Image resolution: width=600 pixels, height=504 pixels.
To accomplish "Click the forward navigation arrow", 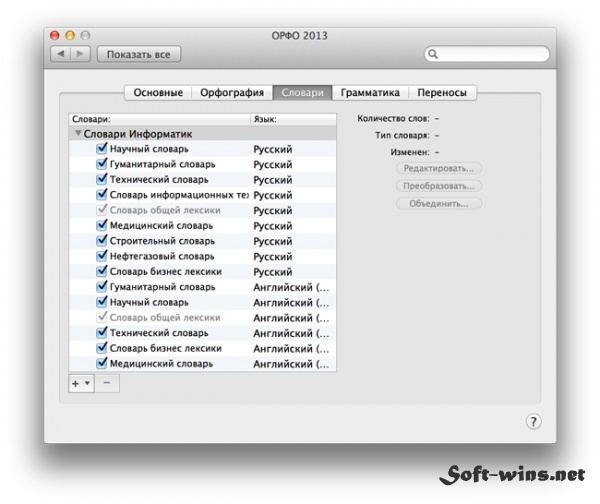I will coord(80,54).
